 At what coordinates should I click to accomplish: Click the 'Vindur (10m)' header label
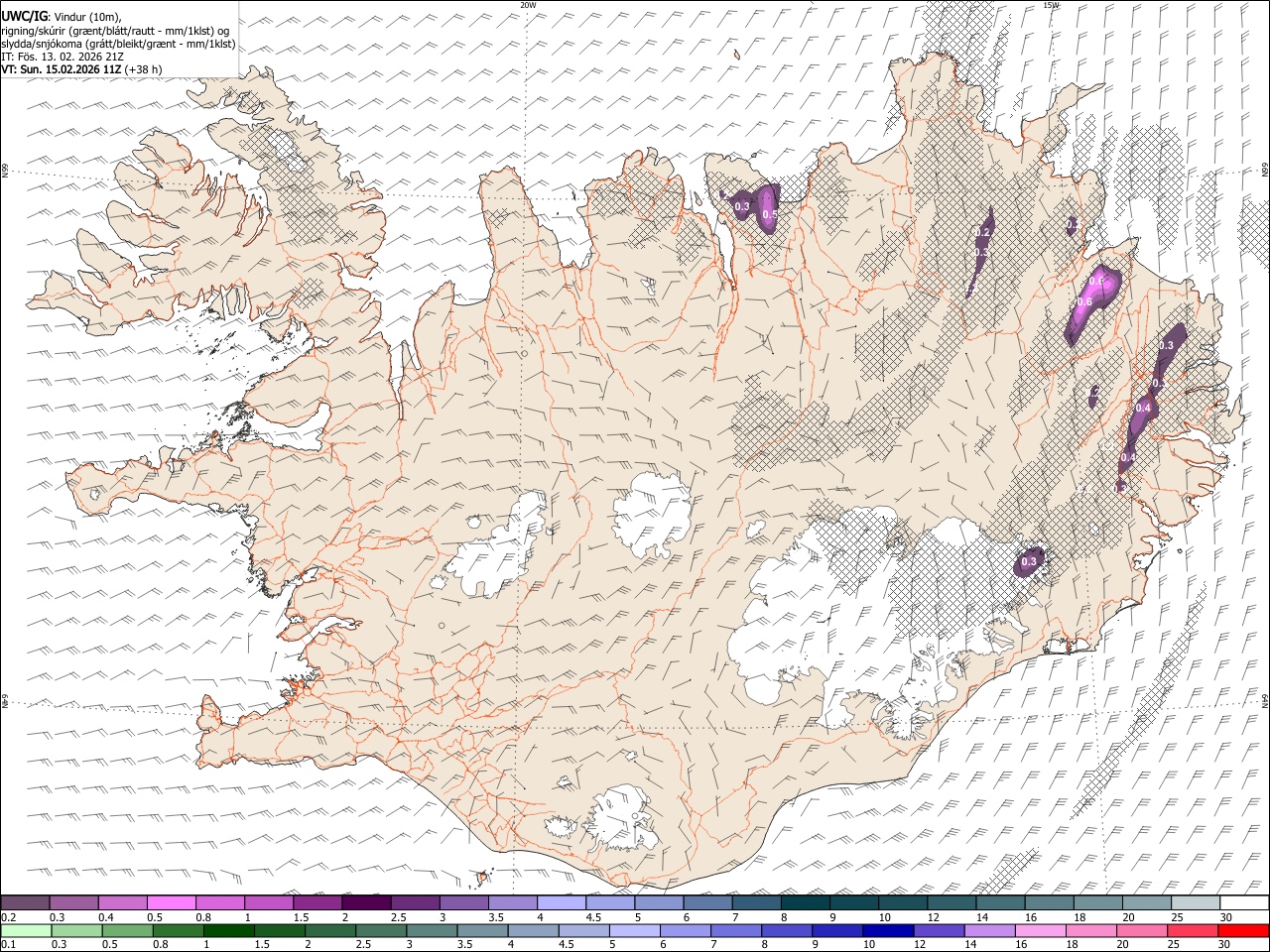tap(87, 17)
